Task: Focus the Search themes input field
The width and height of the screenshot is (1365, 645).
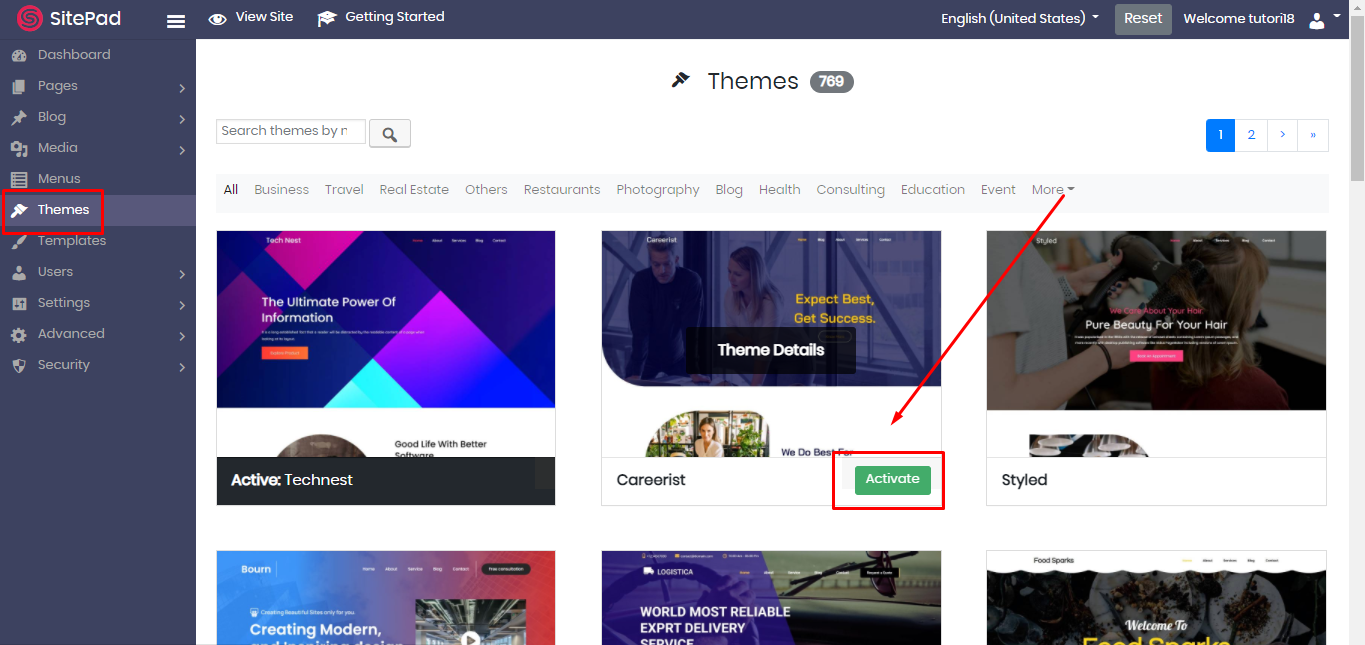Action: pyautogui.click(x=291, y=131)
